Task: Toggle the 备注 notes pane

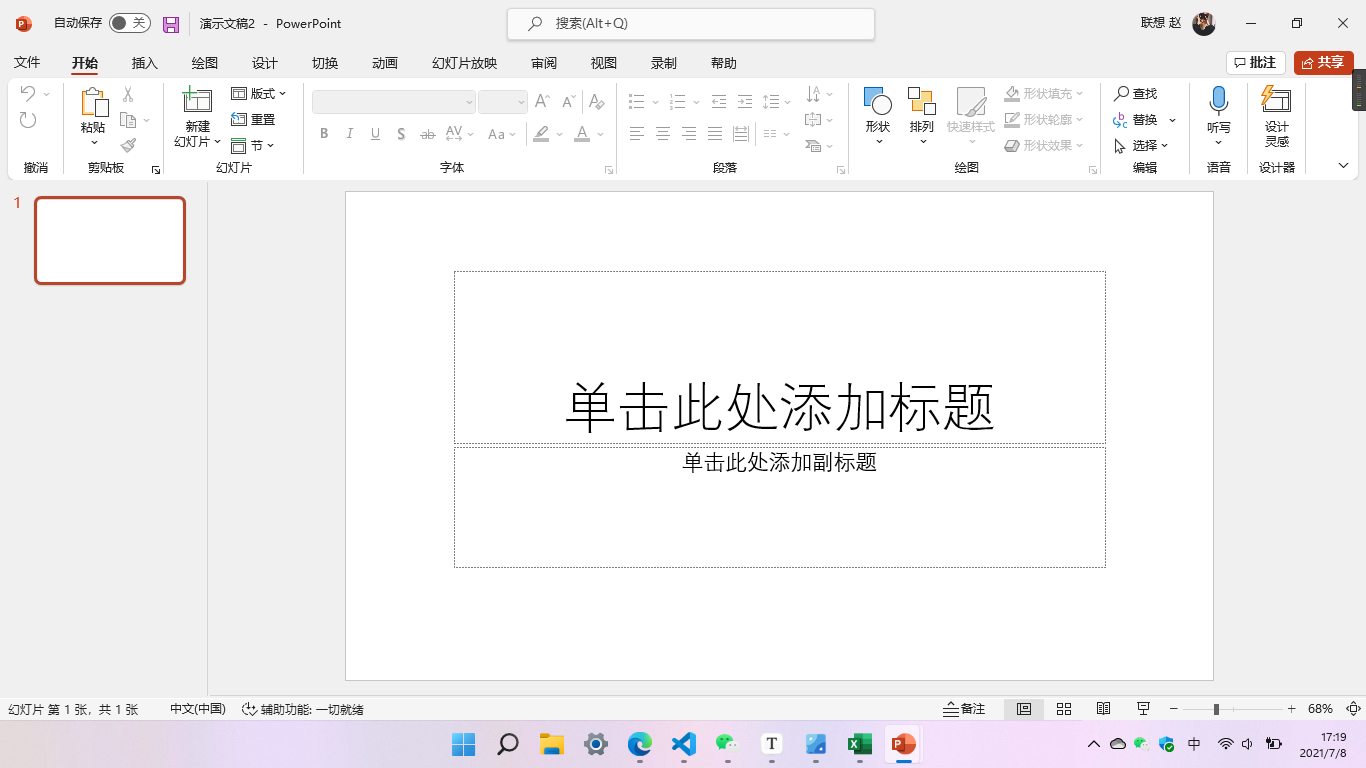Action: 964,709
